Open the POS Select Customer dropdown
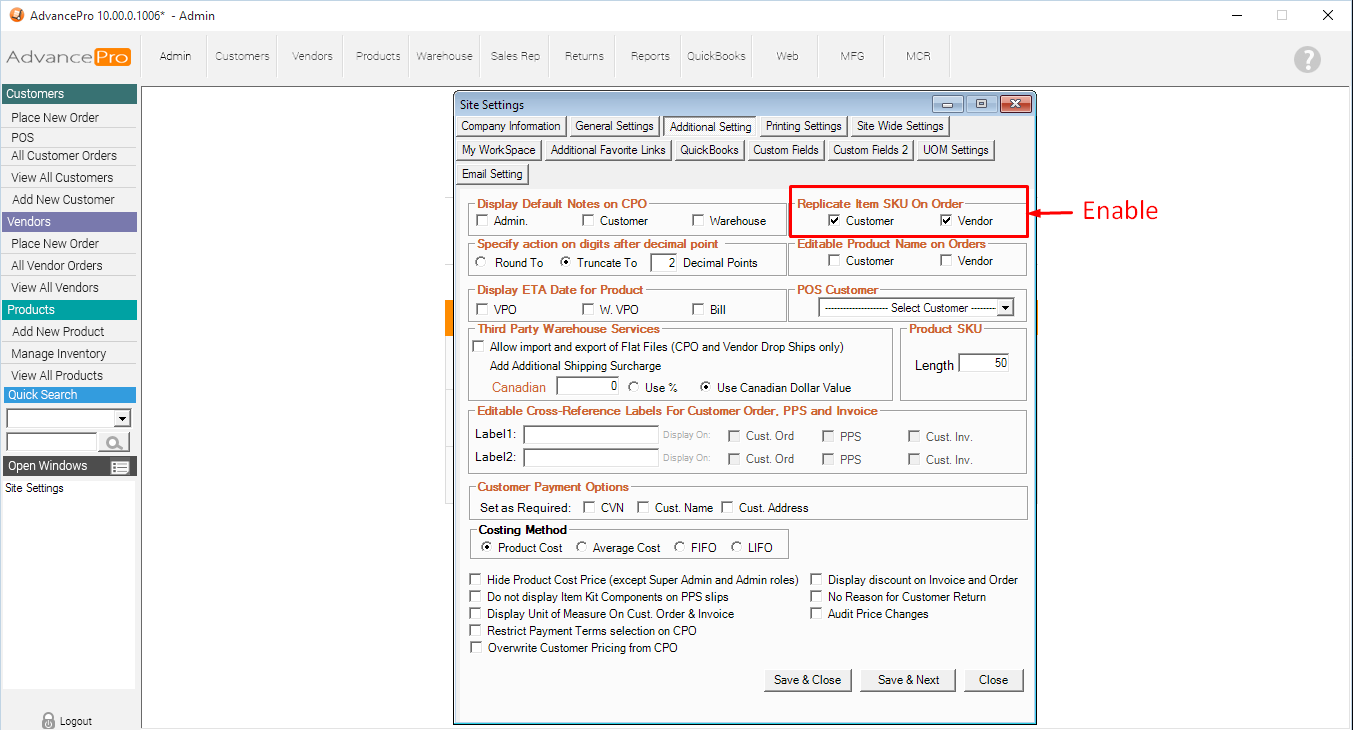 1005,308
